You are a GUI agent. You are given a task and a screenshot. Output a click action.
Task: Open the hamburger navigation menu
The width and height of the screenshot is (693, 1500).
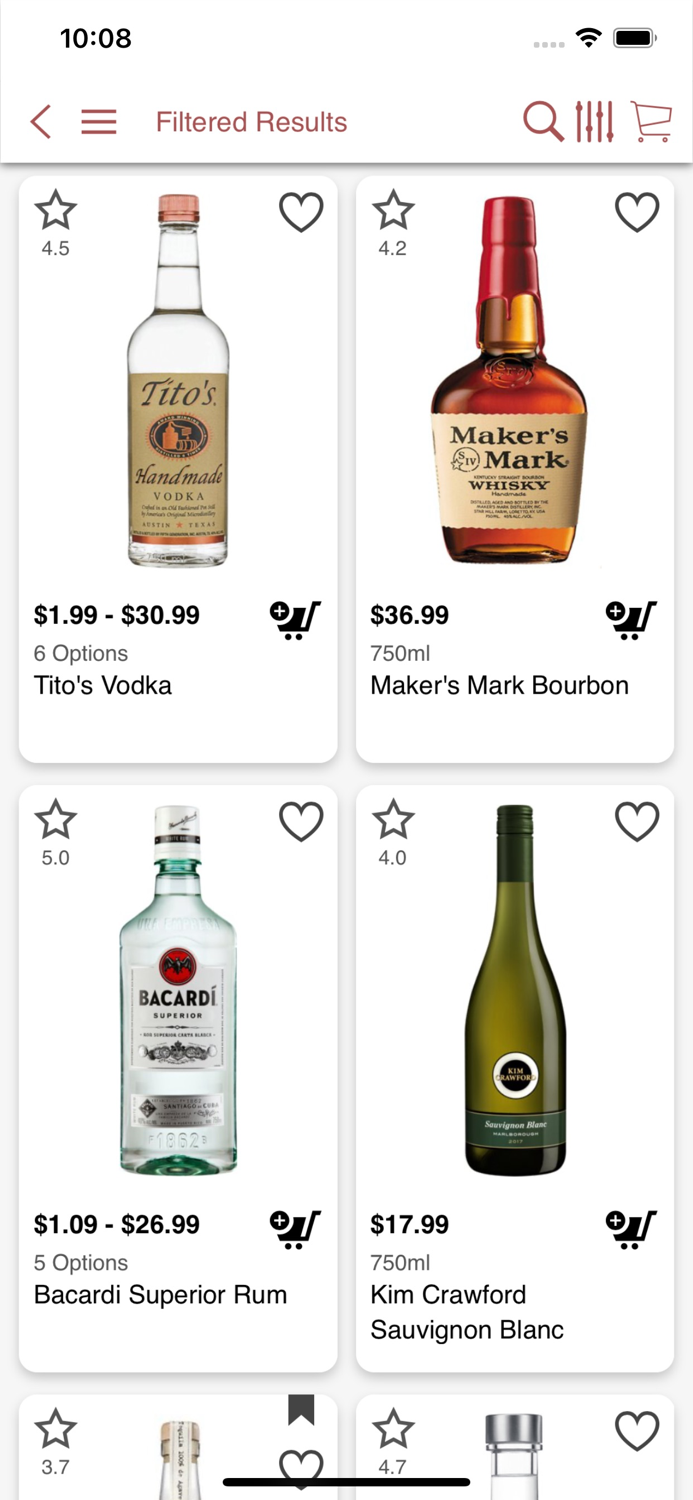98,121
